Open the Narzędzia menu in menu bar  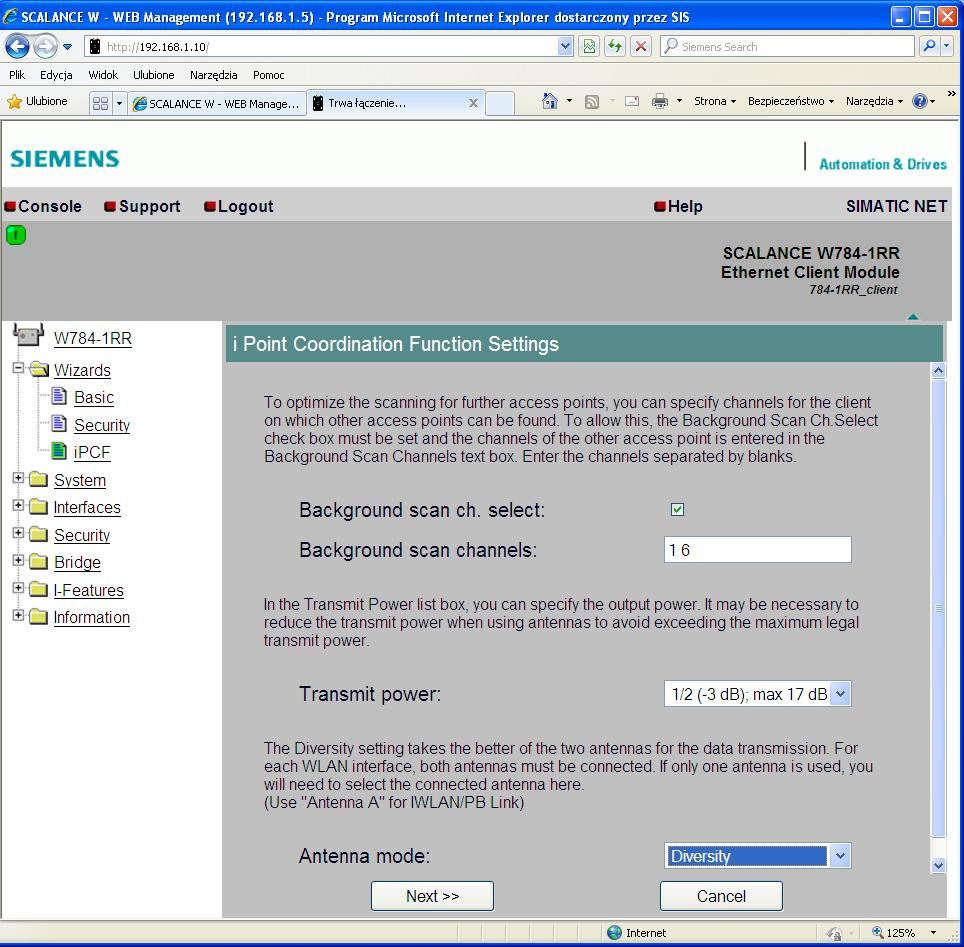[x=213, y=75]
